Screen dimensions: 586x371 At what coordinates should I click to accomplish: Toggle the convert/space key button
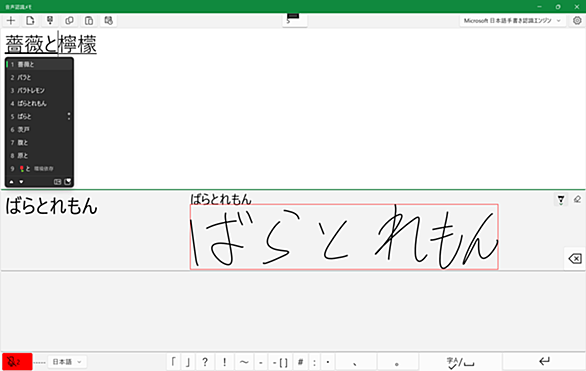460,362
